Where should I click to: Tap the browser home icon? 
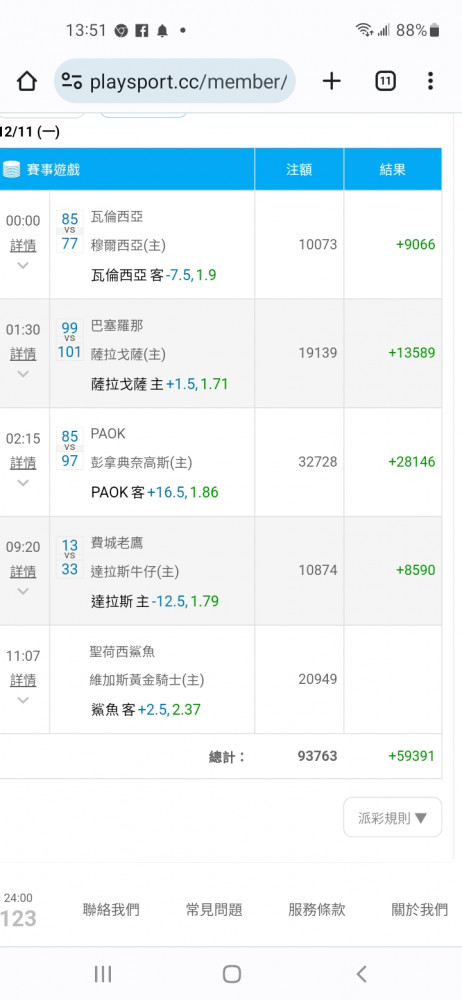pyautogui.click(x=26, y=81)
